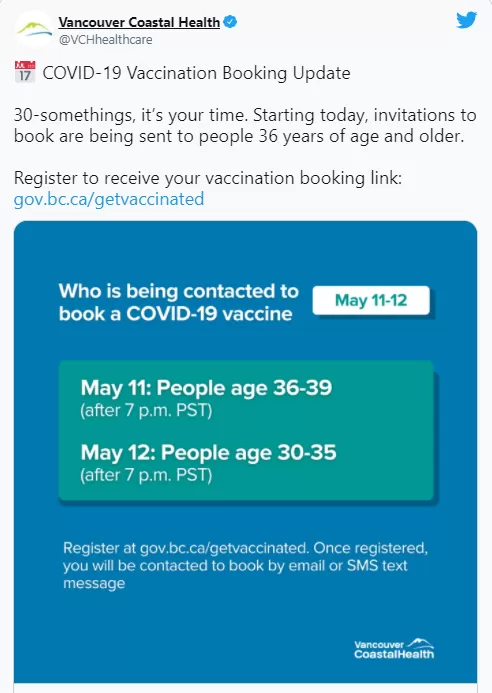492x693 pixels.
Task: Click the May 11-12 date badge
Action: click(371, 301)
